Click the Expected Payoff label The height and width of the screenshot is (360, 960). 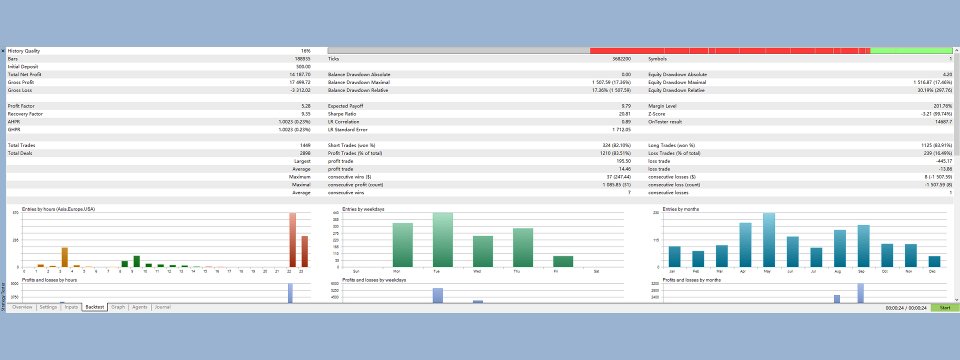click(x=344, y=106)
